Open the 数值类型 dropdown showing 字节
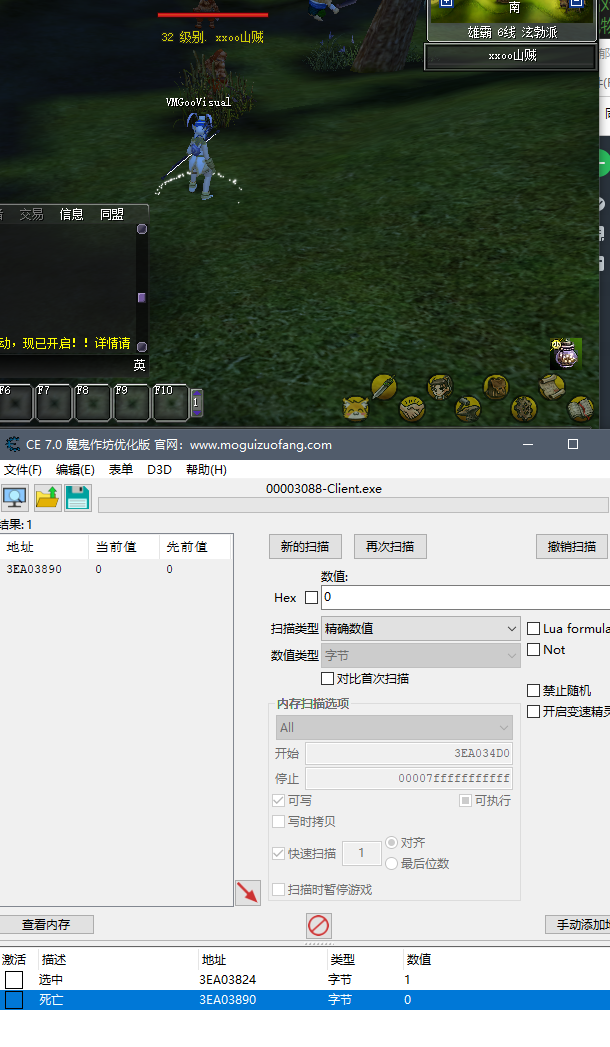Screen dimensions: 610x1047 (421, 656)
